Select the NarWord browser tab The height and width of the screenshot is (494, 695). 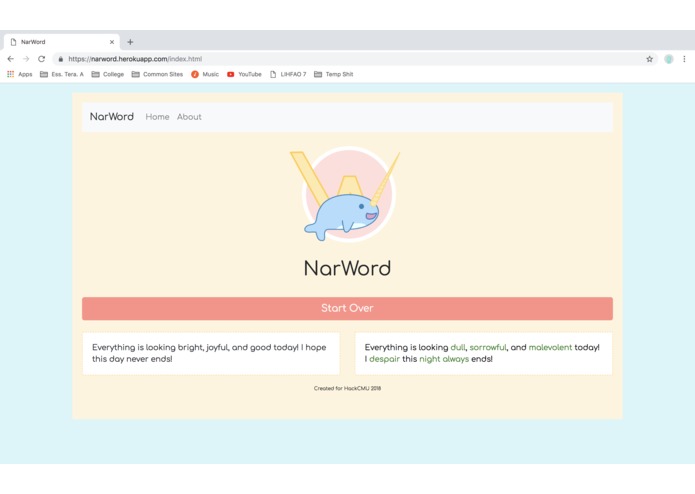point(62,42)
